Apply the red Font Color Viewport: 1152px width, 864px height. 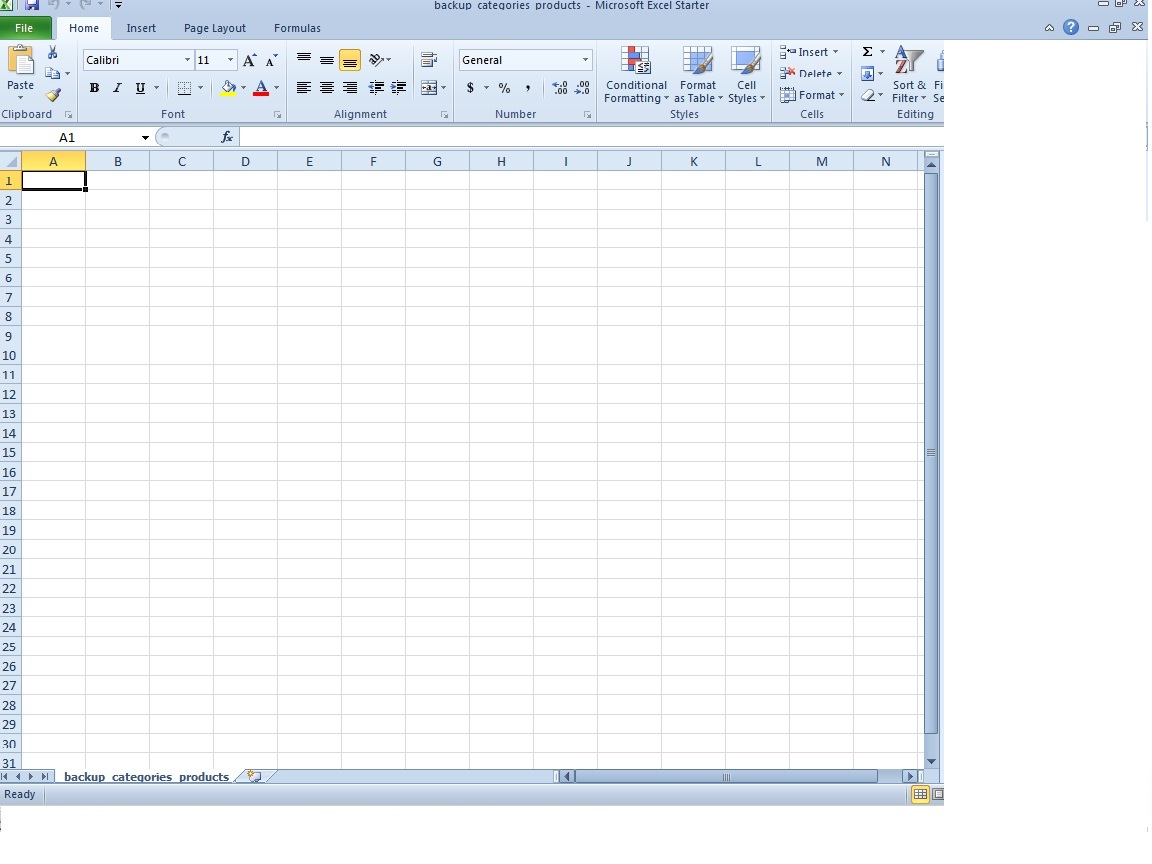[261, 88]
